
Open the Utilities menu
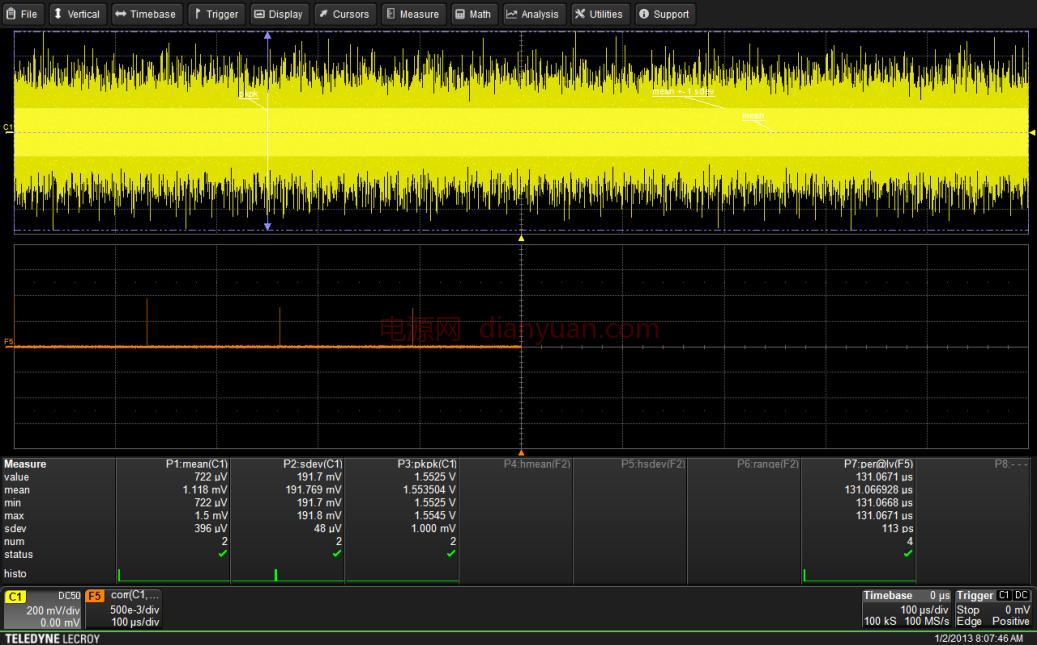tap(599, 14)
